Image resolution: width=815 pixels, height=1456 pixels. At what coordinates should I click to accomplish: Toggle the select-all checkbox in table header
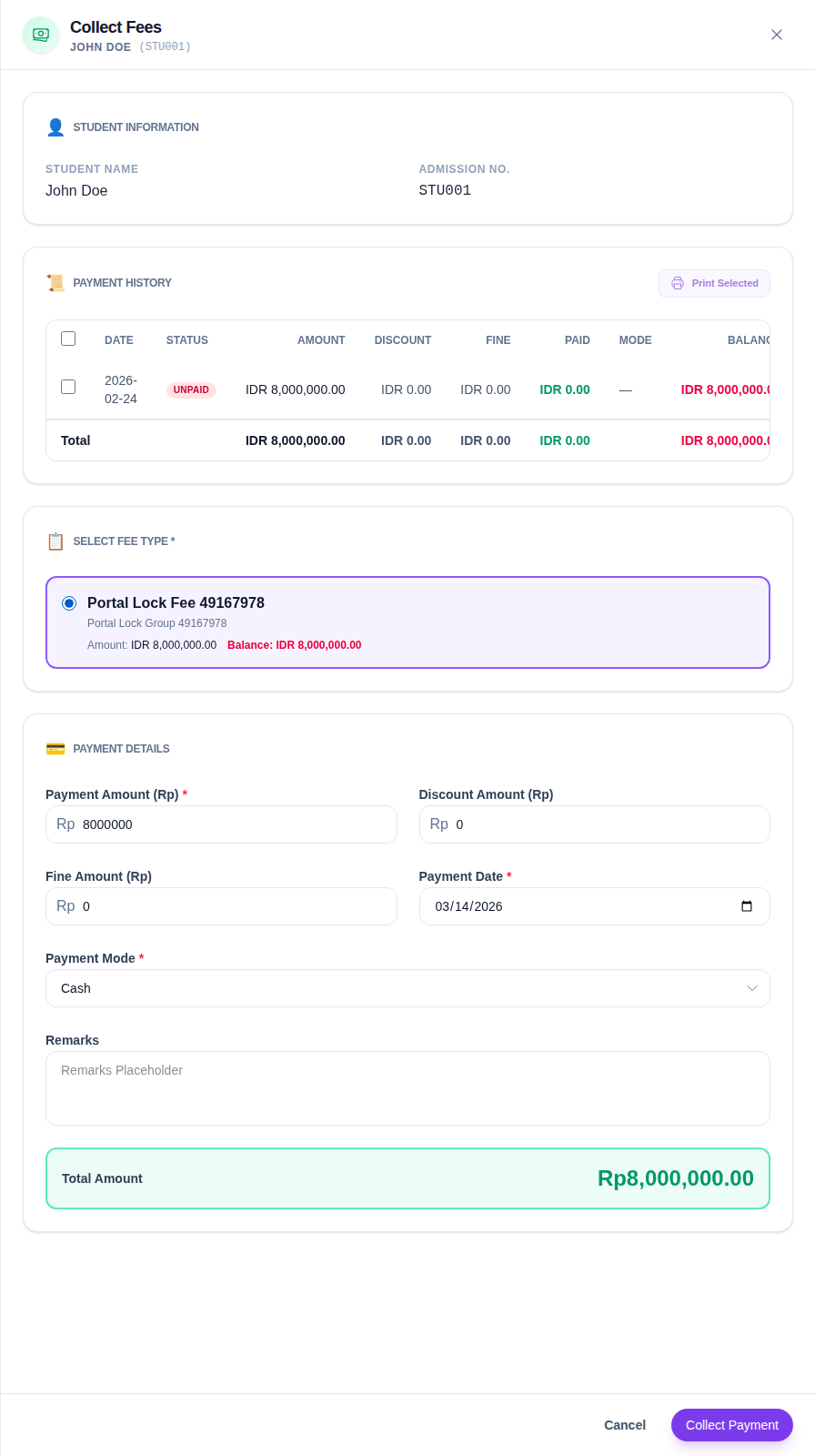coord(68,339)
